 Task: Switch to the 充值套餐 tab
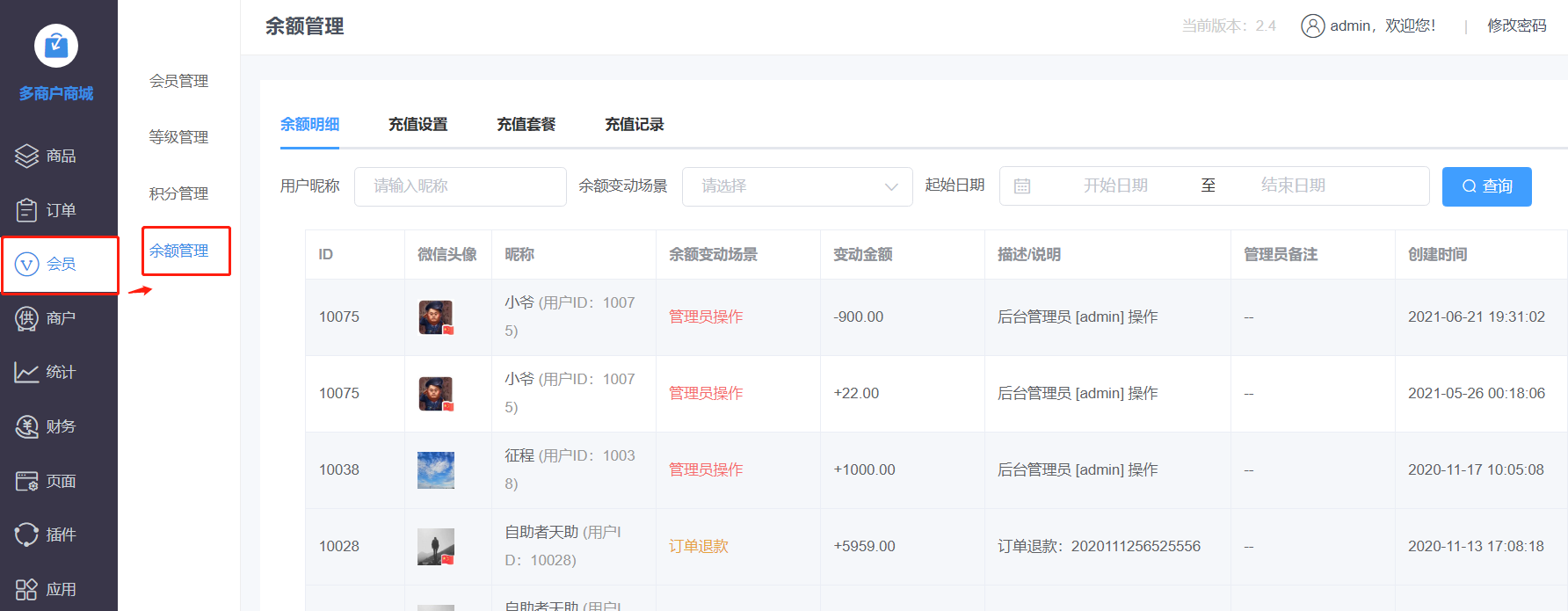(526, 124)
